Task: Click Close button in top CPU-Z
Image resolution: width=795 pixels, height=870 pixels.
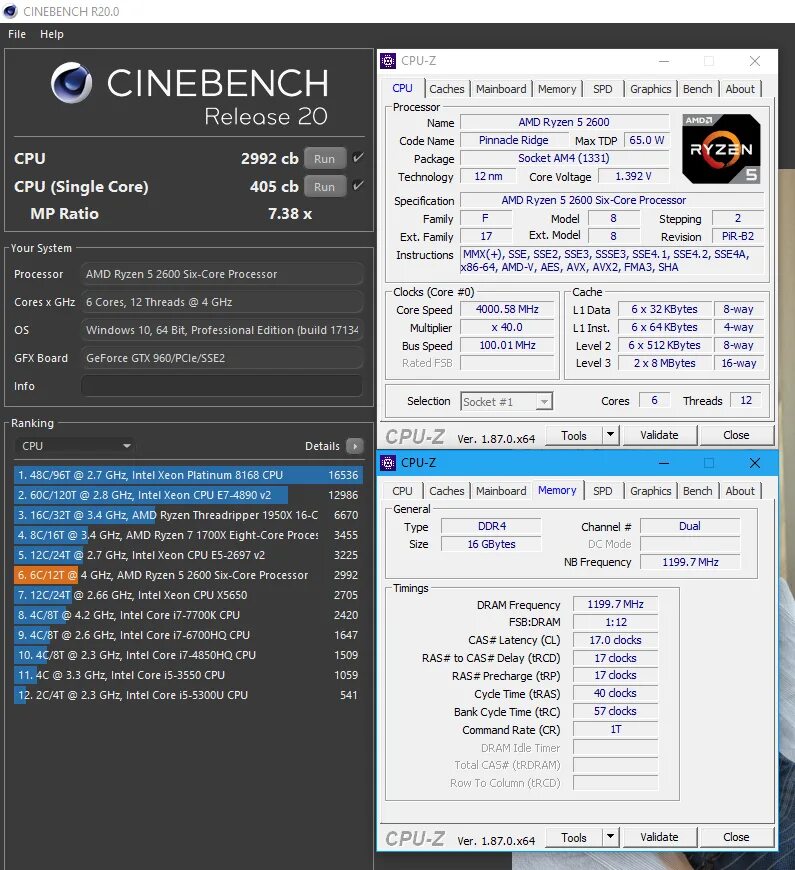Action: (736, 435)
